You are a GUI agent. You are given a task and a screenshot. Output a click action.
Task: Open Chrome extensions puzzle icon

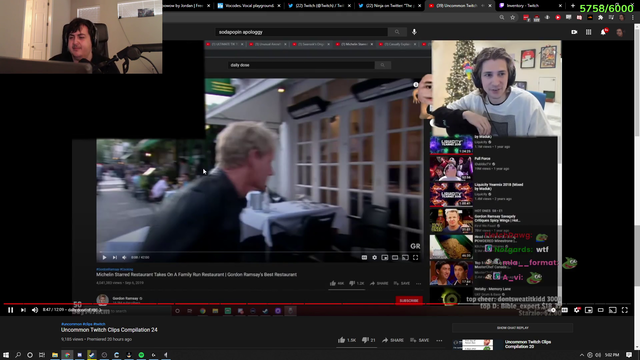click(x=600, y=18)
